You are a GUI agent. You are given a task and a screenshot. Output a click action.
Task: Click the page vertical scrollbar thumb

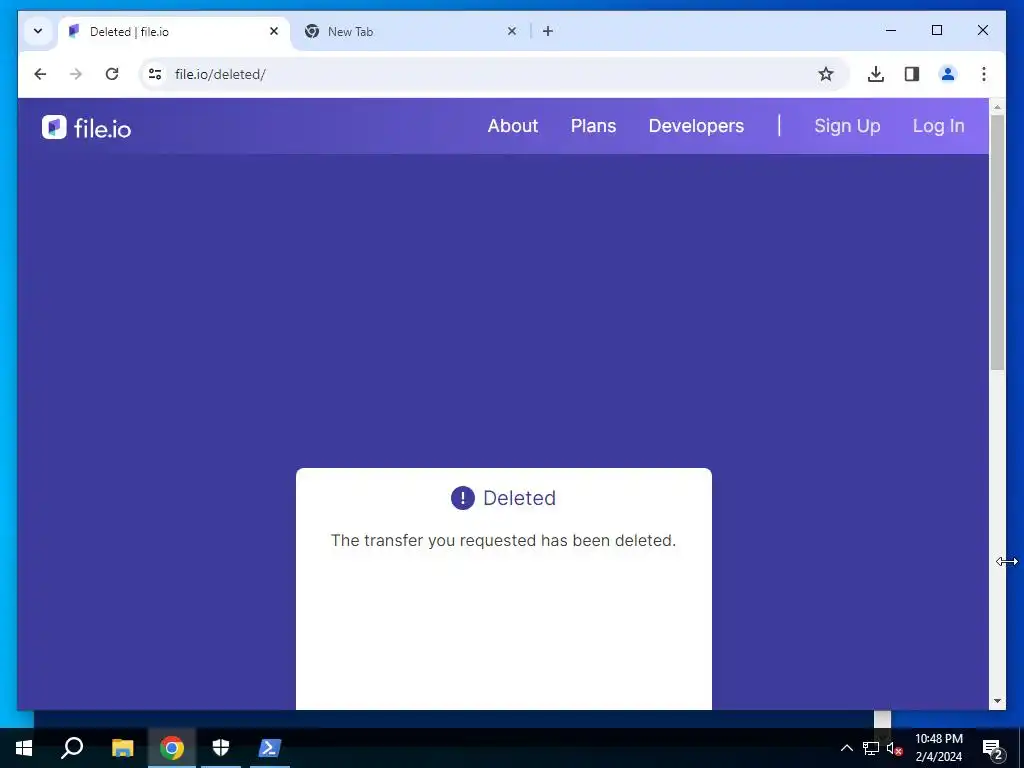pos(997,242)
